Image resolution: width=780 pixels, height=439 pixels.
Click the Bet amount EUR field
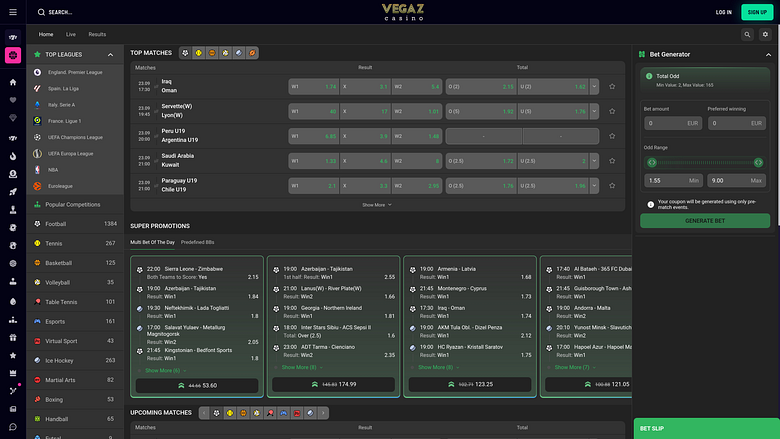(673, 123)
